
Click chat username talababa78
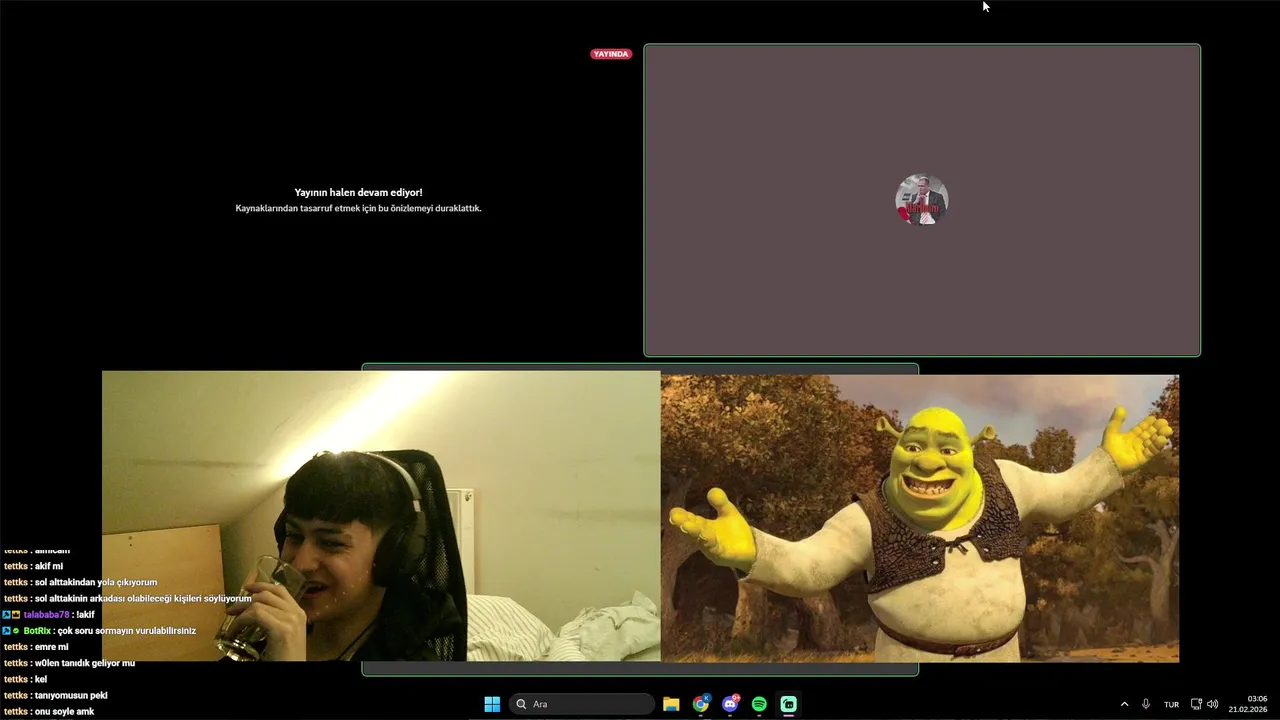47,615
